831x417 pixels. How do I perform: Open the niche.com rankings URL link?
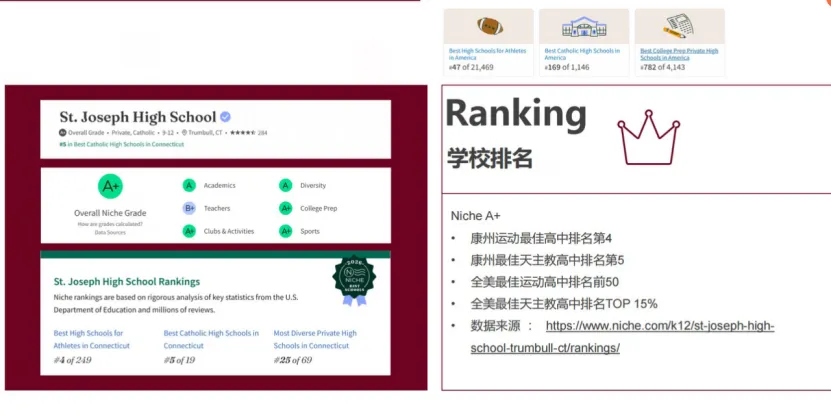623,337
